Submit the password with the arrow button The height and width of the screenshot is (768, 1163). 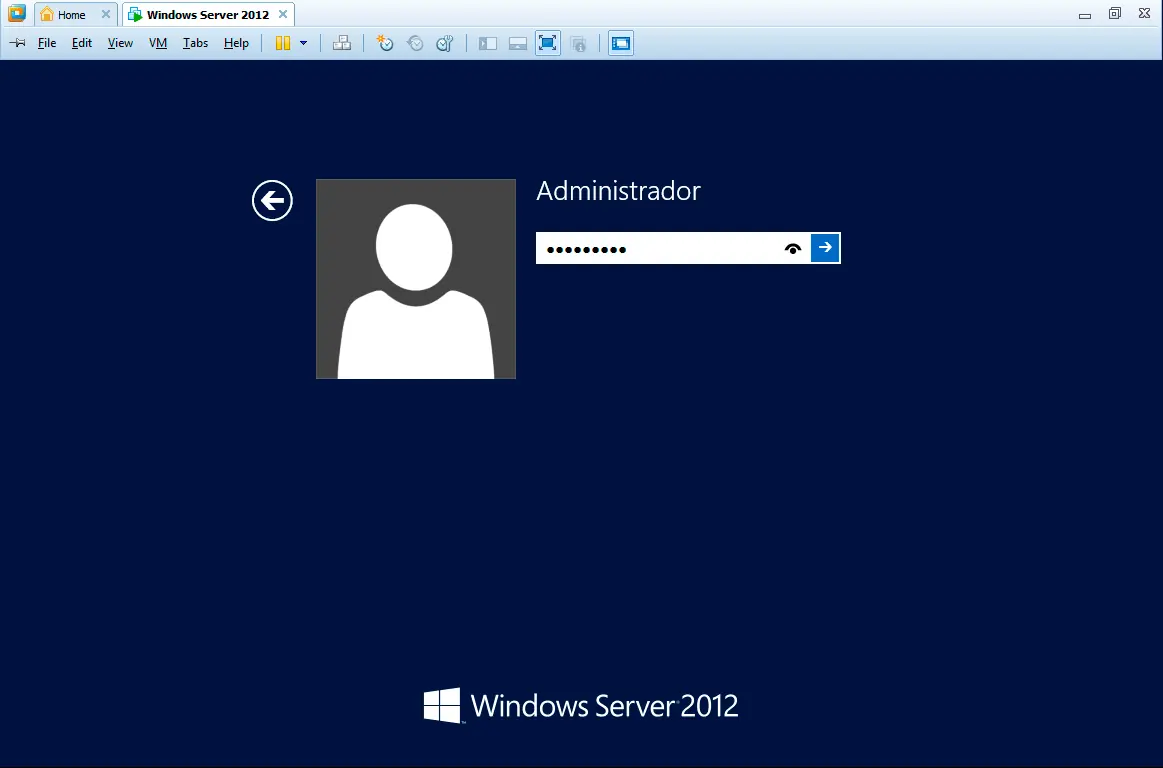point(825,248)
